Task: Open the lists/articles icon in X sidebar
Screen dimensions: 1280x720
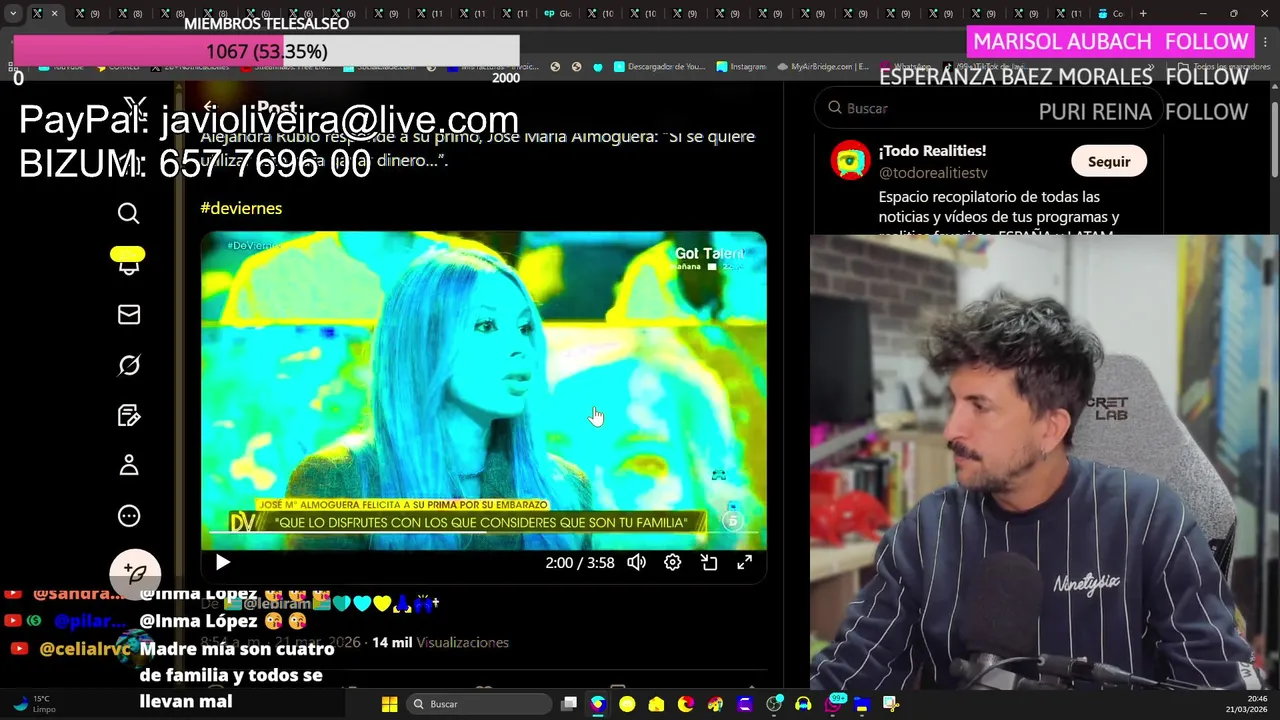Action: point(128,415)
